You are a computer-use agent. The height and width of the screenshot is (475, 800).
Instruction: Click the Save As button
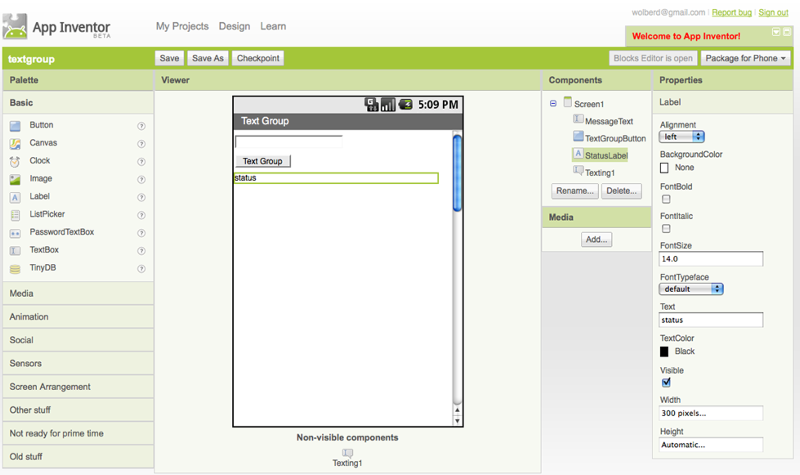[x=208, y=58]
